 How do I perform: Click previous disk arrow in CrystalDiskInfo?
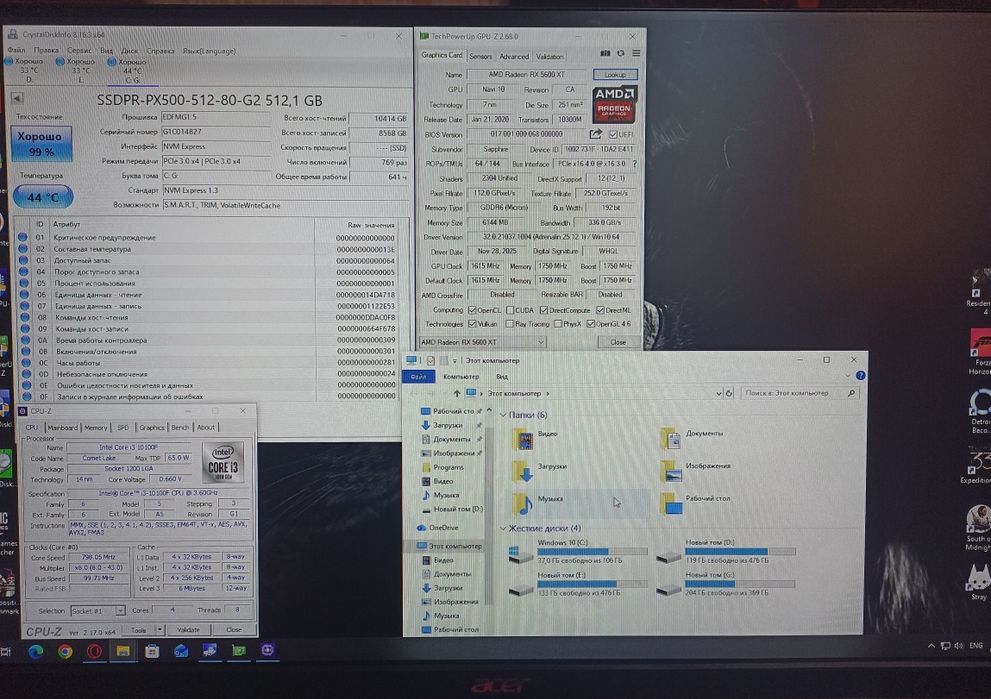(16, 98)
